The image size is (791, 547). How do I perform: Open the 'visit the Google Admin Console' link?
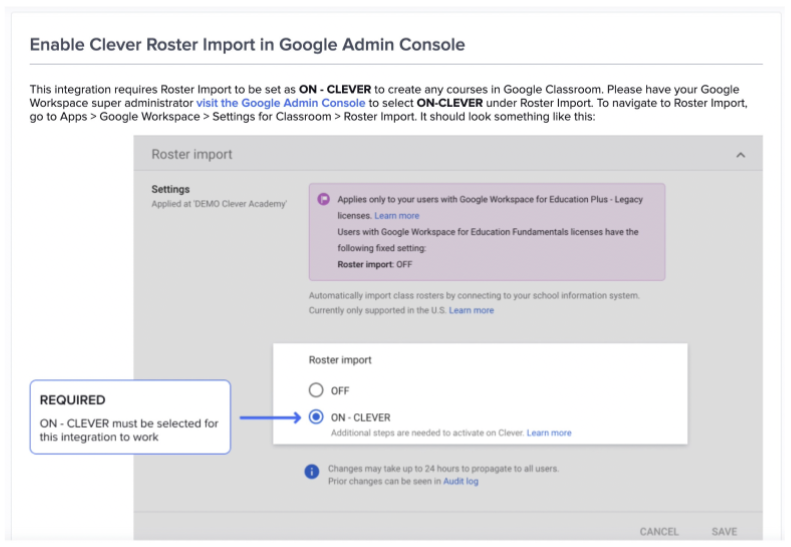pos(282,103)
